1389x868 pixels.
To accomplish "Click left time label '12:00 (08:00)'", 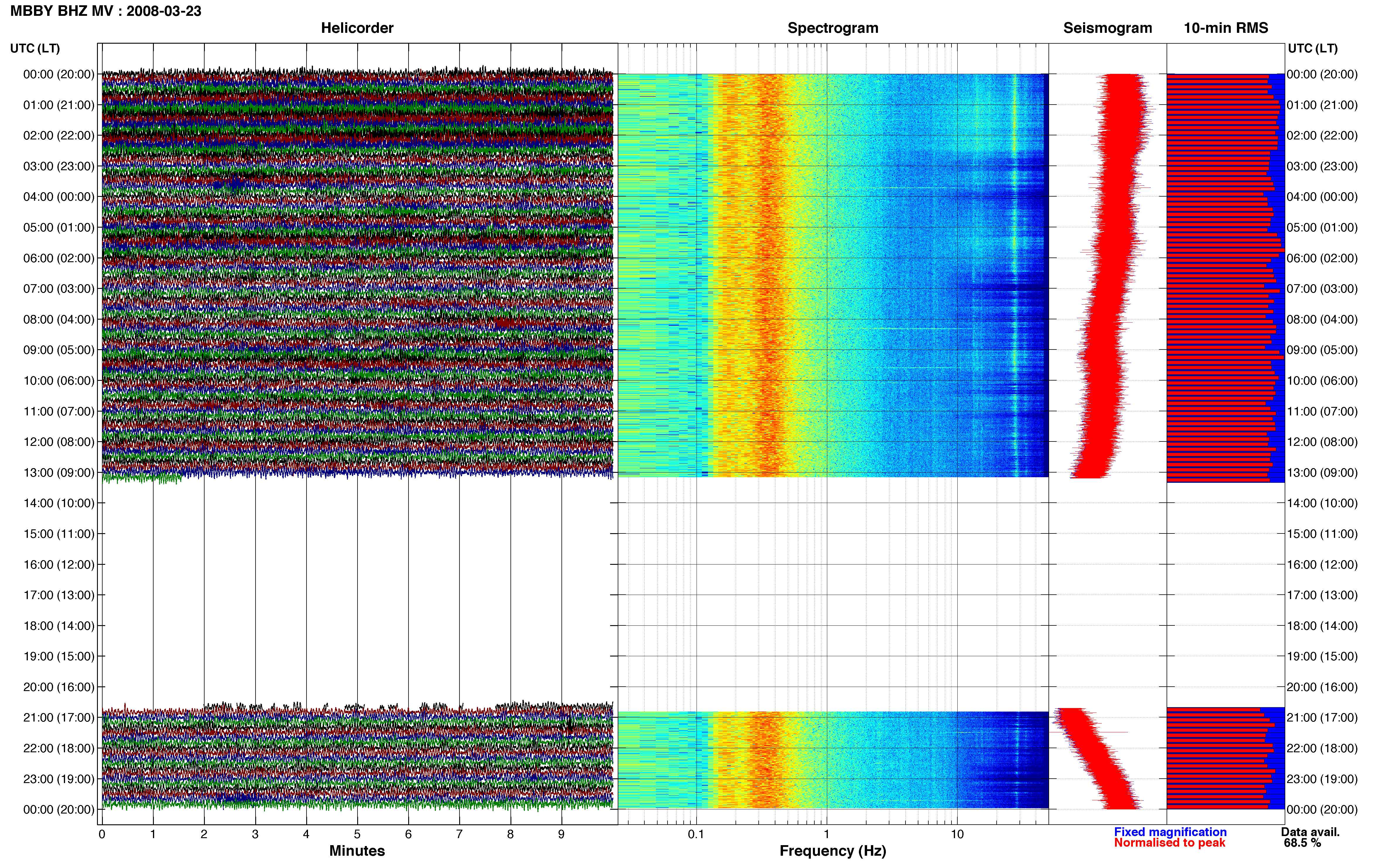I will pos(59,442).
